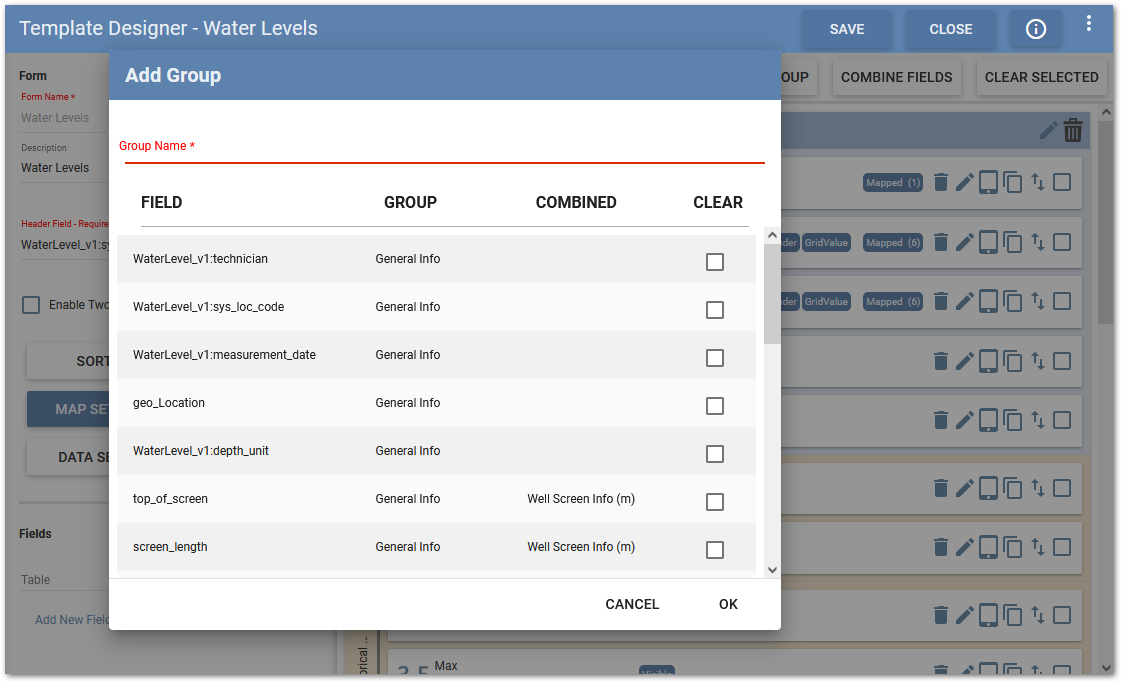The height and width of the screenshot is (683, 1122).
Task: Click the Add Group dialog scrollbar thumb
Action: point(772,294)
